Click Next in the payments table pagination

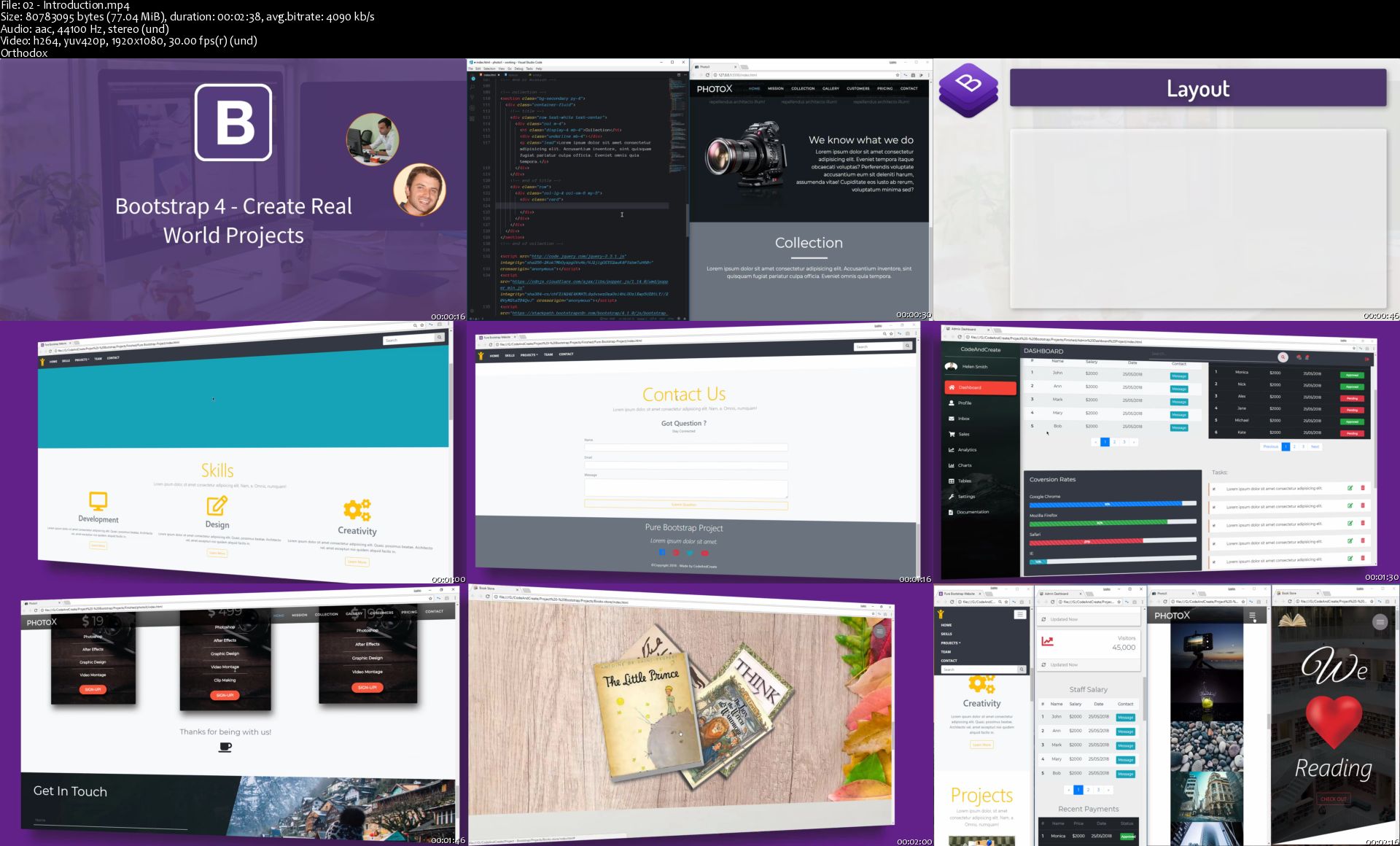[x=1315, y=446]
